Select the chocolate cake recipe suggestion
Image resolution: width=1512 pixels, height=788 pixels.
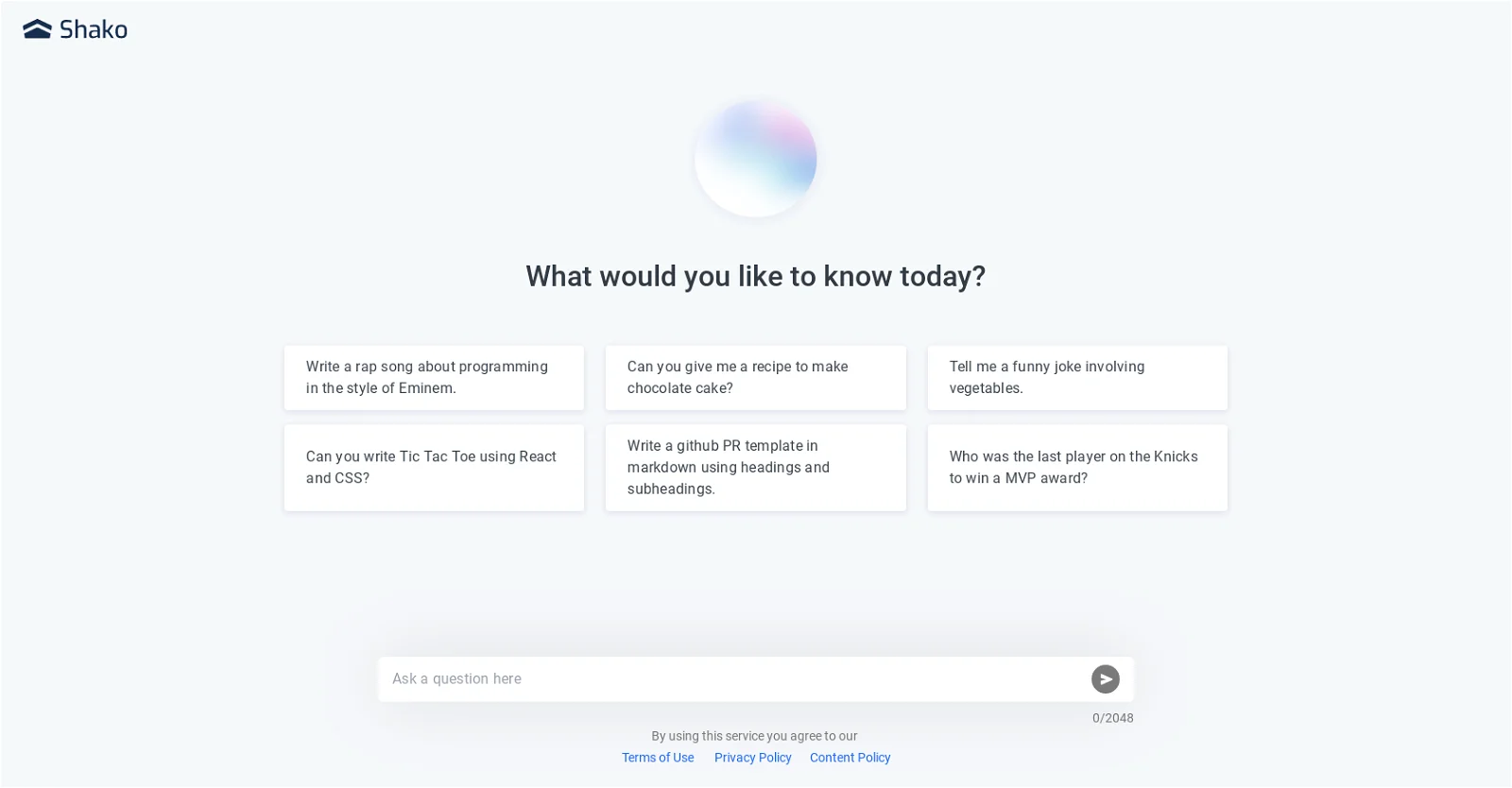(755, 377)
